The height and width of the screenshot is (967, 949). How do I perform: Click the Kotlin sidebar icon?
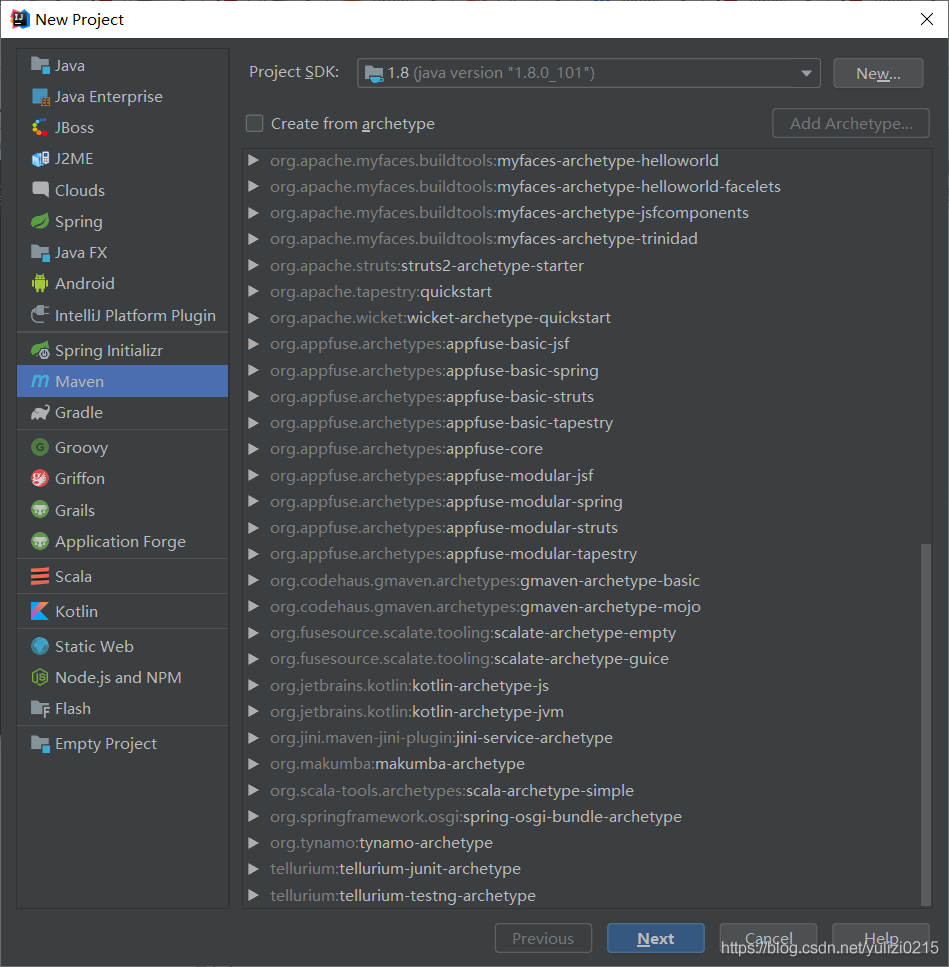(x=41, y=610)
